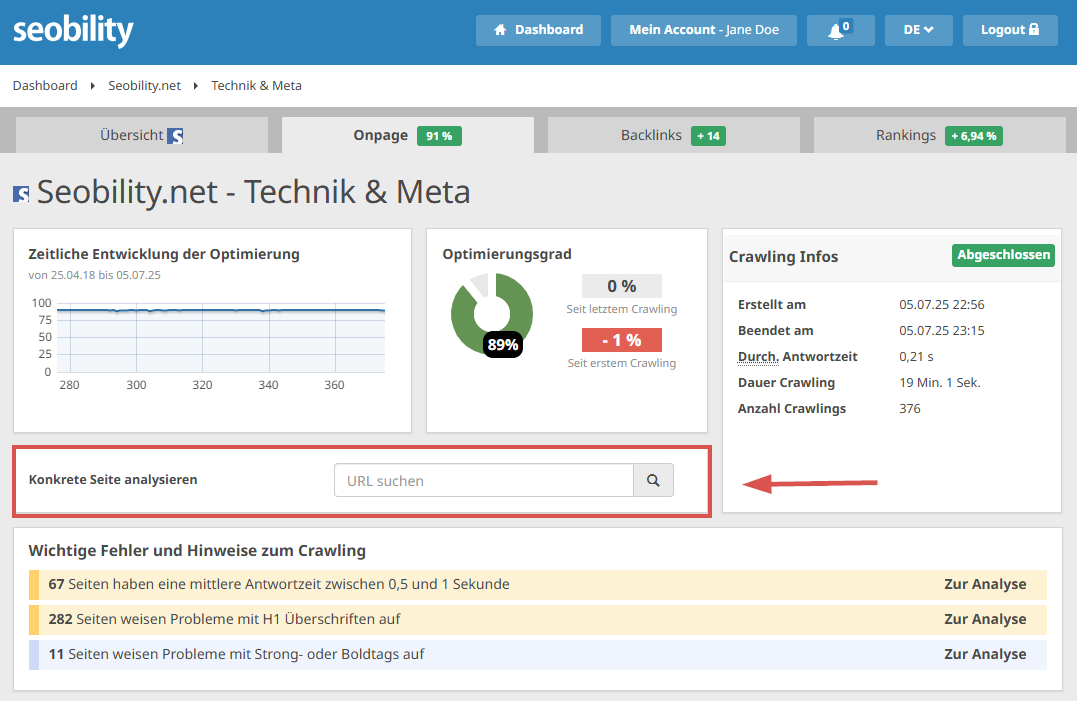1077x701 pixels.
Task: Open the Dashboard button with house icon
Action: pyautogui.click(x=538, y=30)
